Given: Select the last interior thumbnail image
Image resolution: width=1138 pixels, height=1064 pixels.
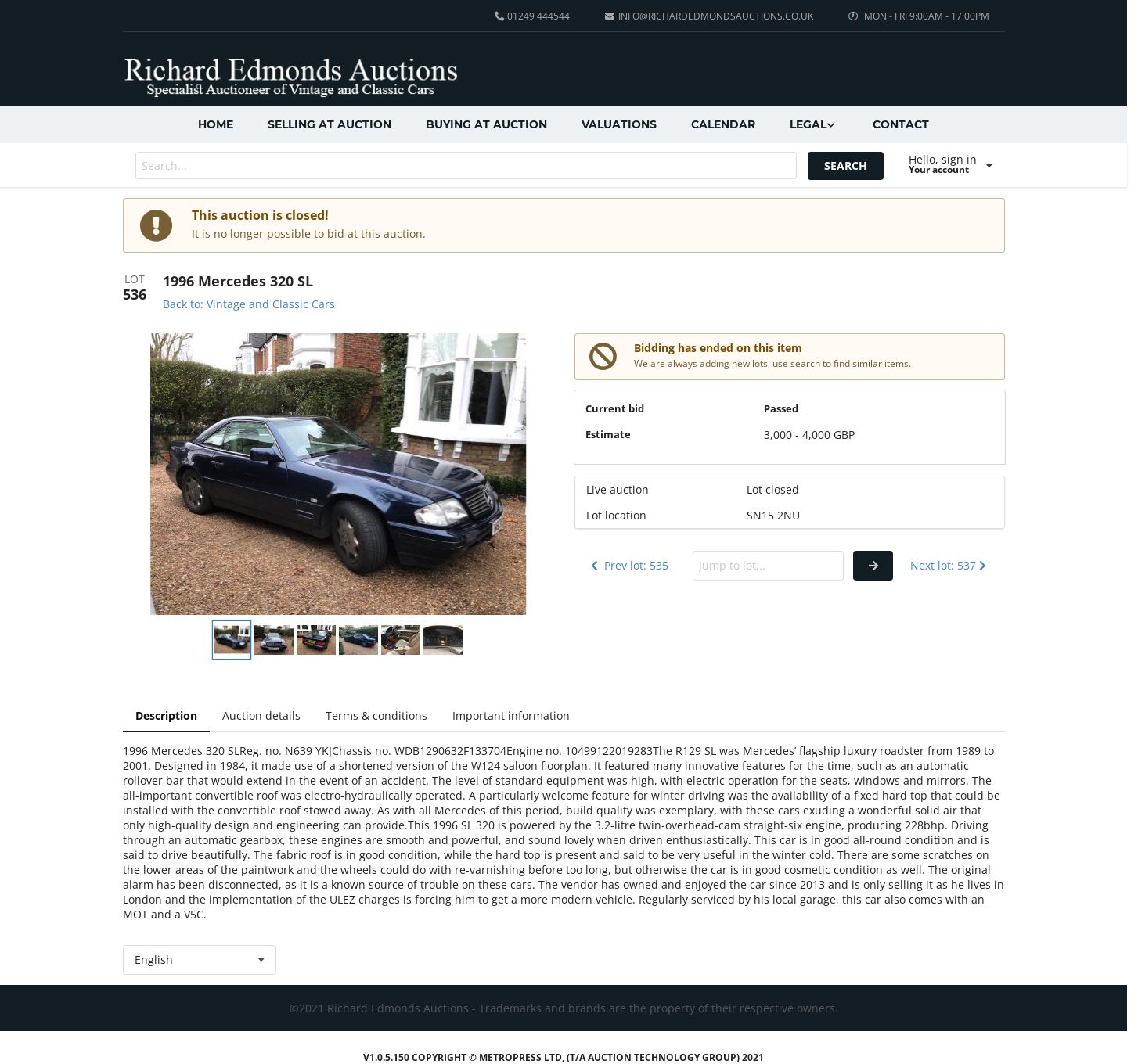Looking at the screenshot, I should pyautogui.click(x=443, y=640).
